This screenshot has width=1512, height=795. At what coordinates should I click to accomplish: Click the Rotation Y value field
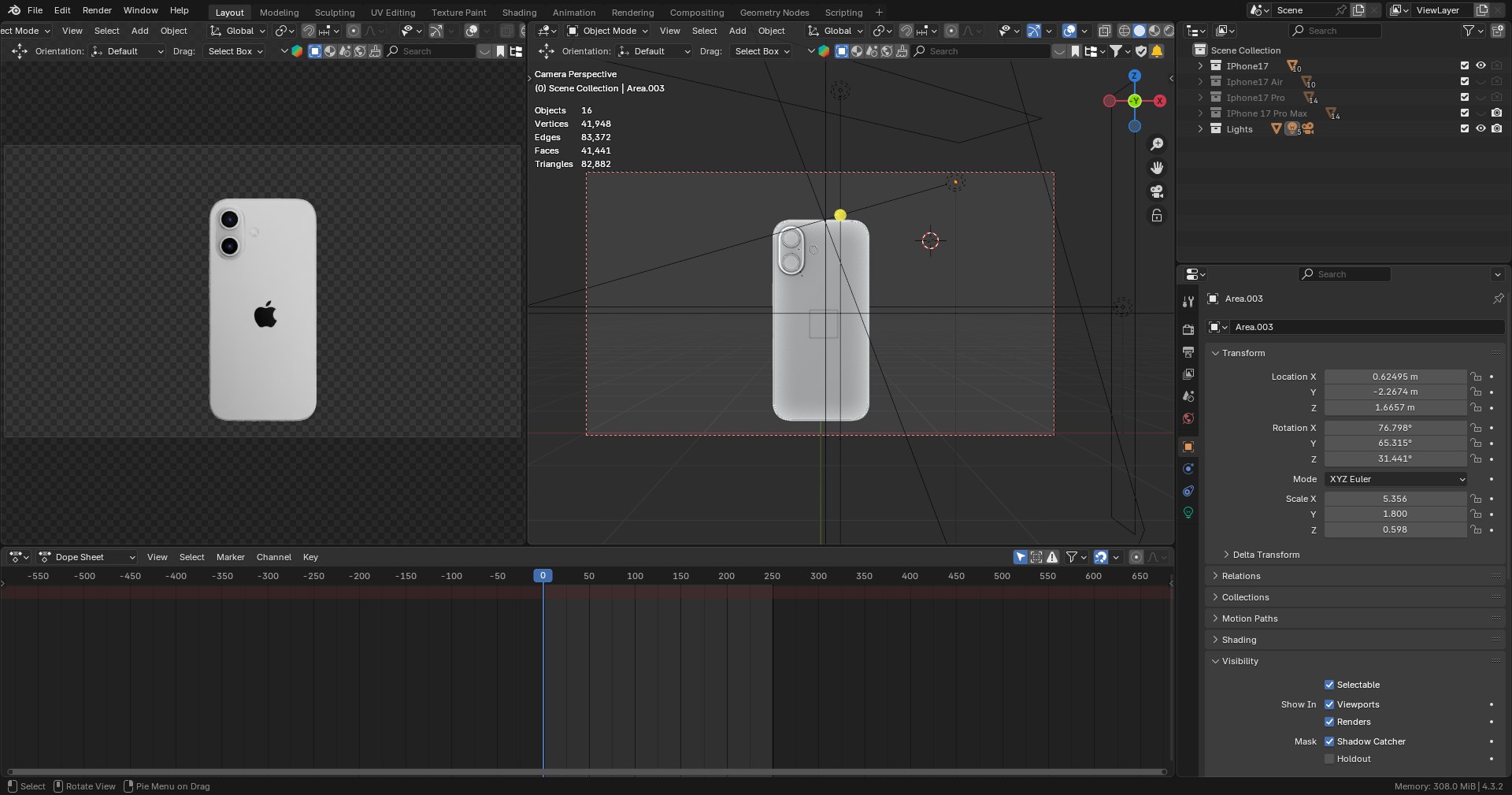(x=1395, y=443)
